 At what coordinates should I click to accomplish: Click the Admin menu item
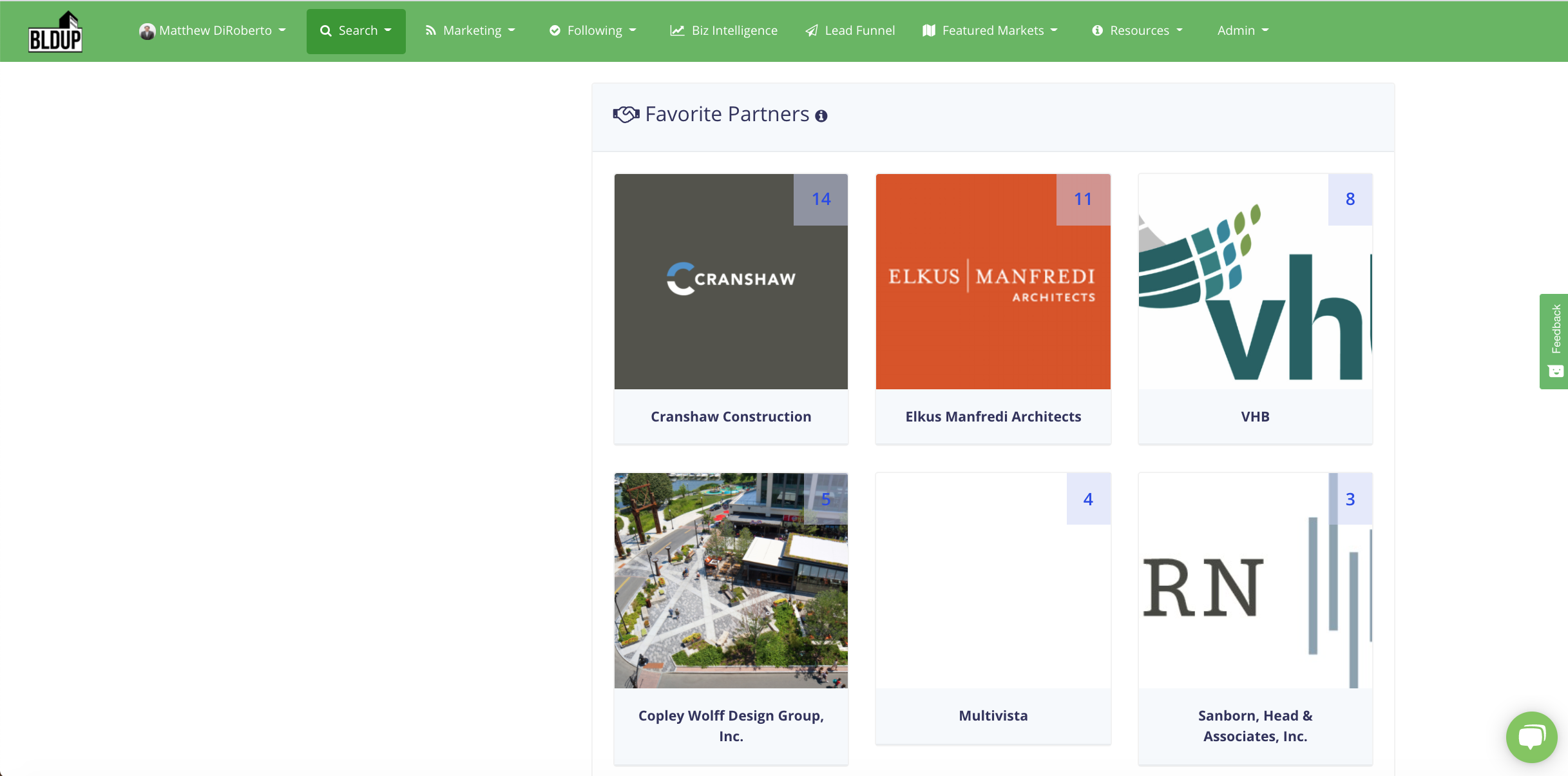coord(1243,30)
